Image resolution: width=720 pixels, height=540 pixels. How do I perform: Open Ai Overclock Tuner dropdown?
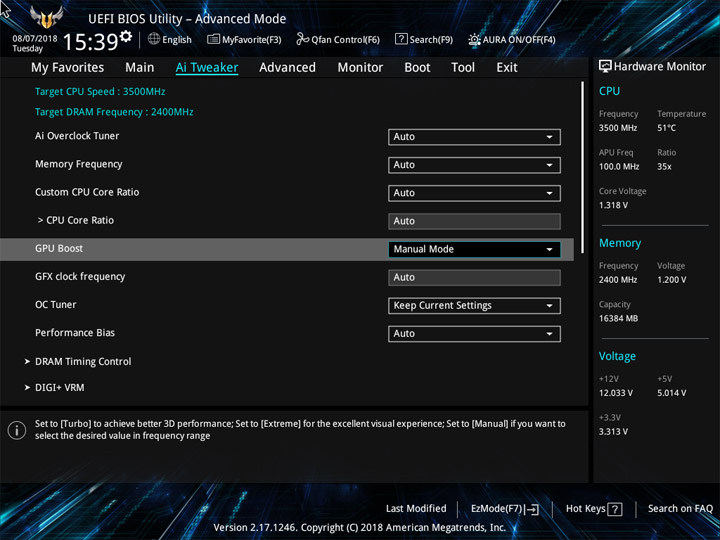474,137
